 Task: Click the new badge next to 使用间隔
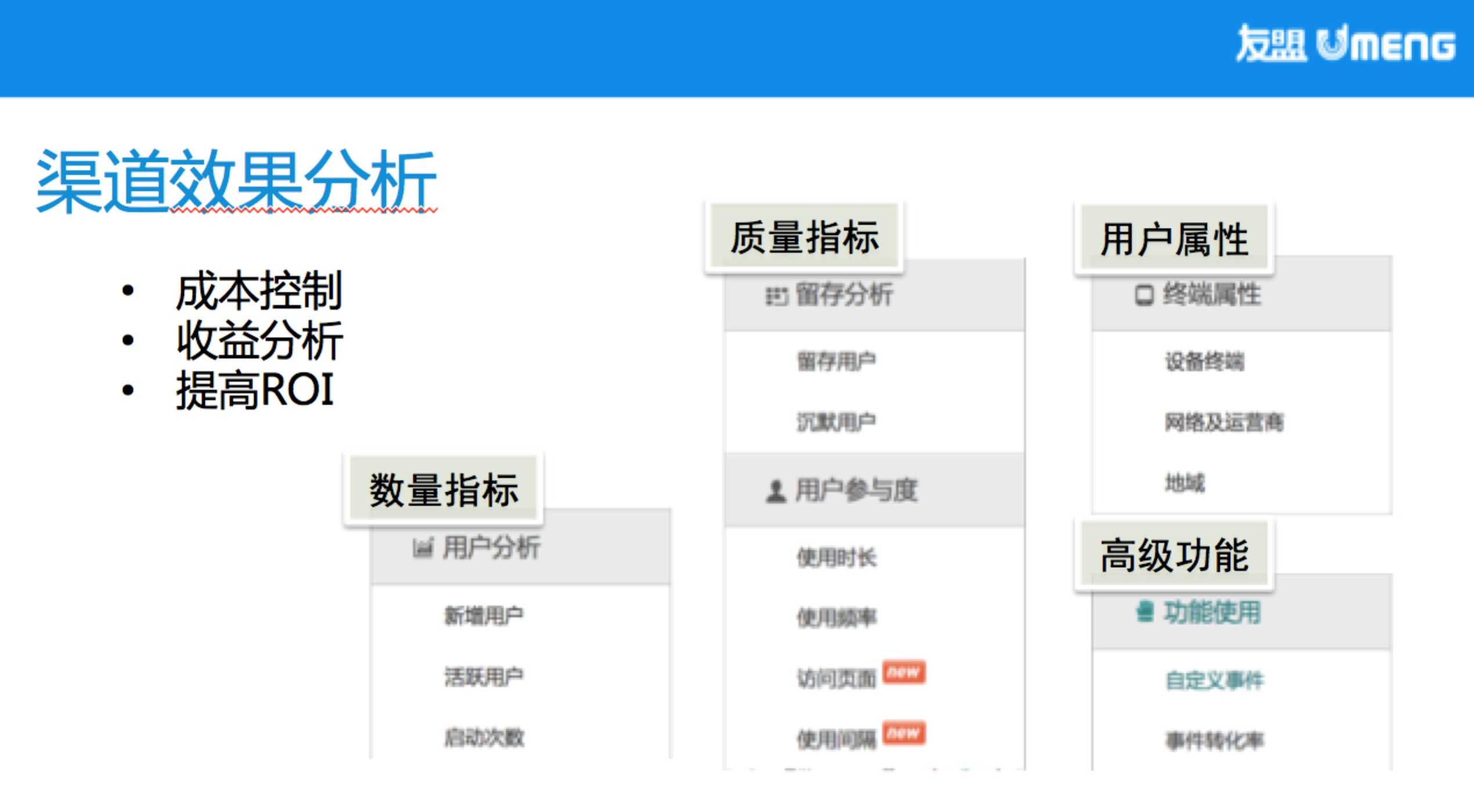click(904, 733)
